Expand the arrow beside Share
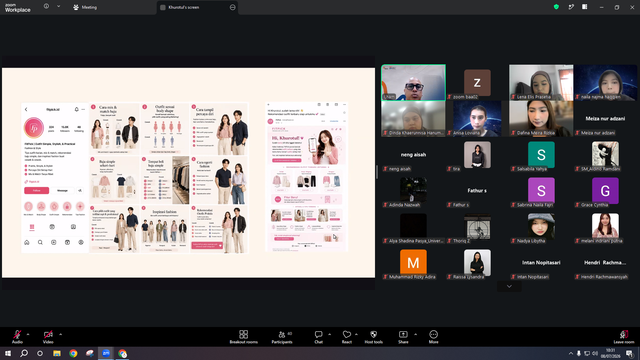 (x=416, y=334)
